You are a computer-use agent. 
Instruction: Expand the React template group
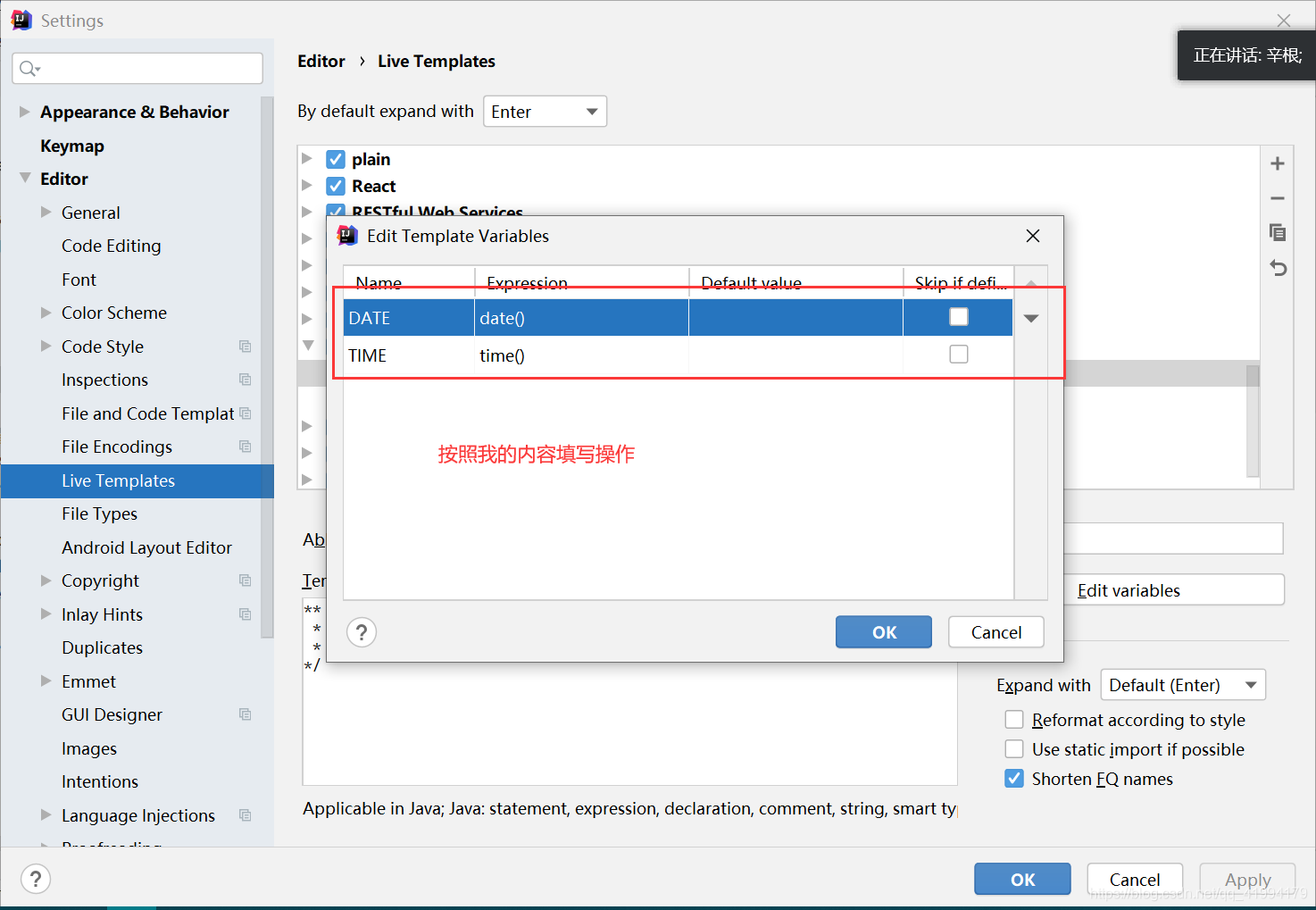tap(307, 186)
